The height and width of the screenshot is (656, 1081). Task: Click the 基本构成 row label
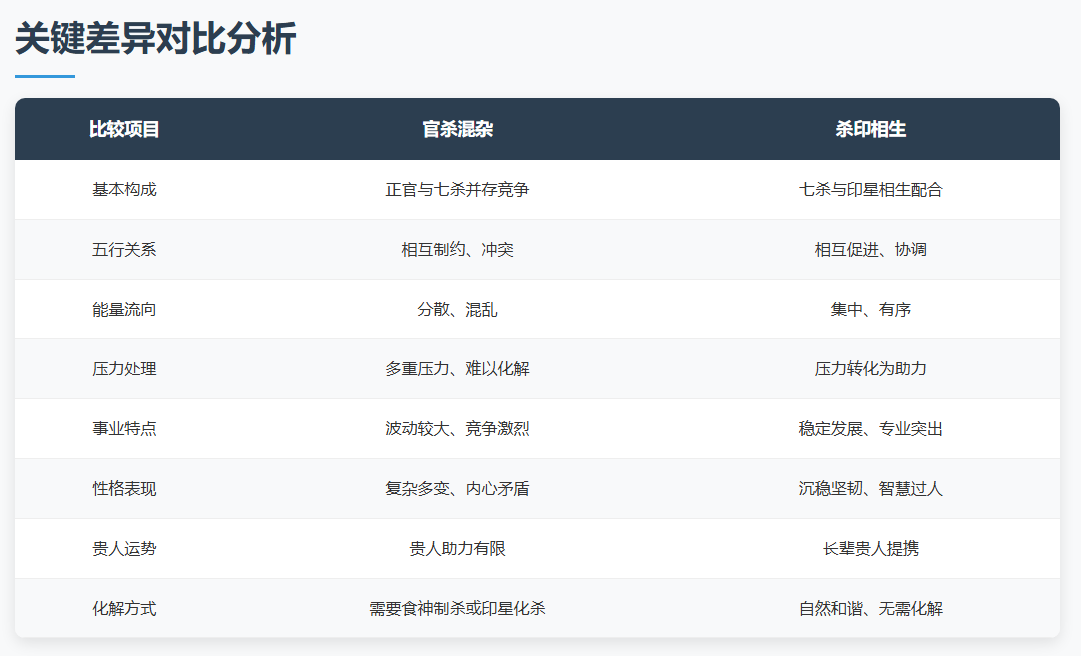coord(124,190)
